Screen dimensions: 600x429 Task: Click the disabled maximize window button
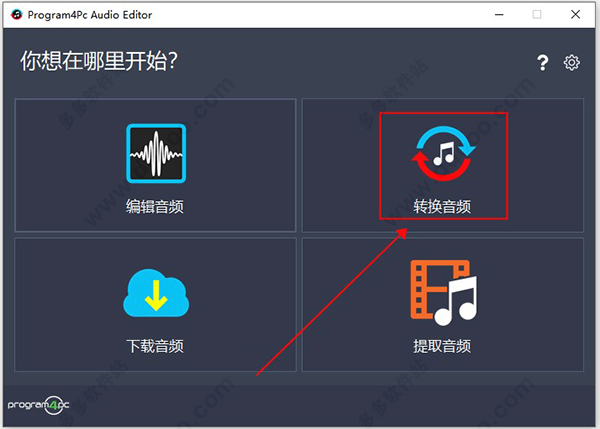click(537, 15)
